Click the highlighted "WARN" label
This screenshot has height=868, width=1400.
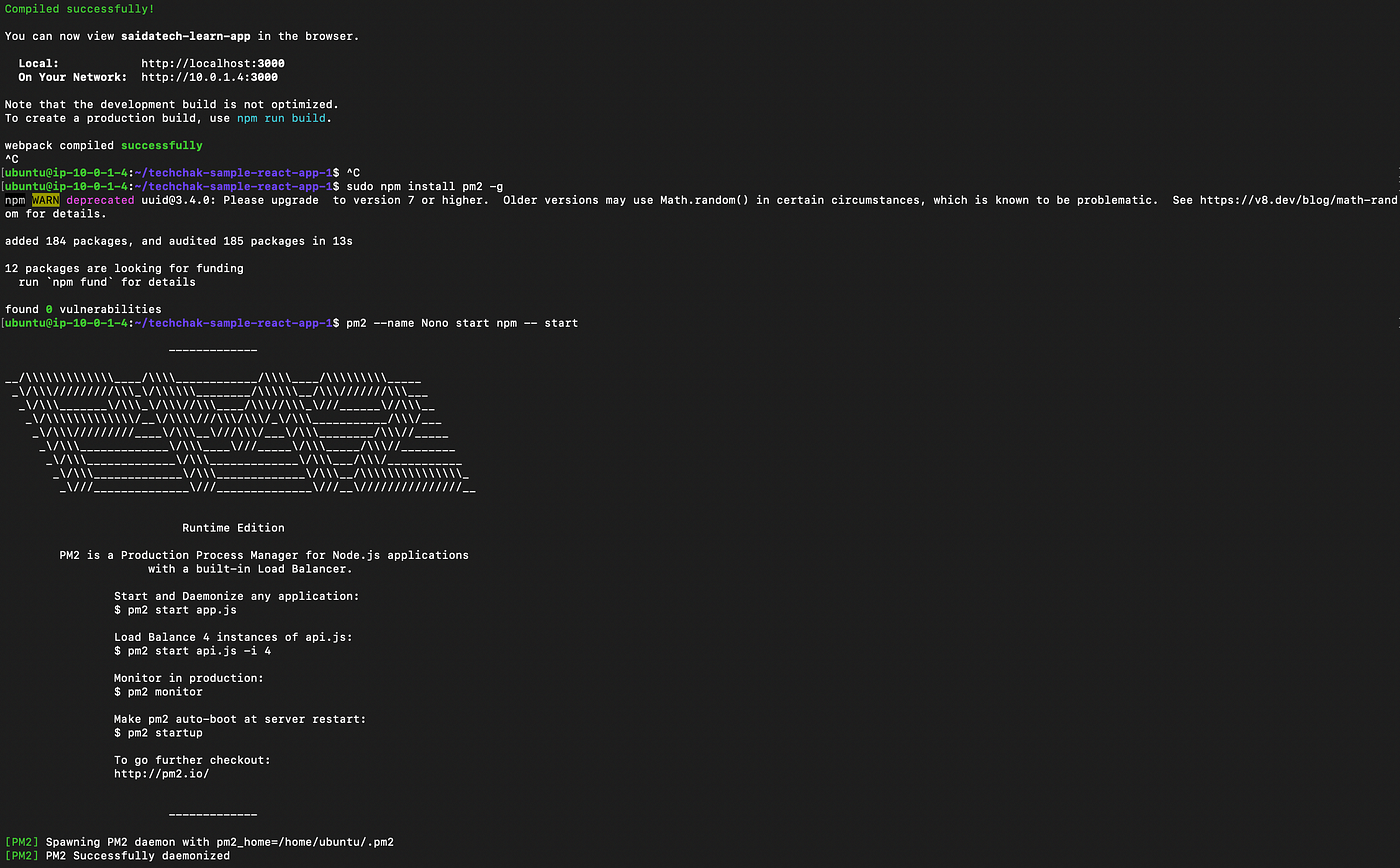coord(46,200)
